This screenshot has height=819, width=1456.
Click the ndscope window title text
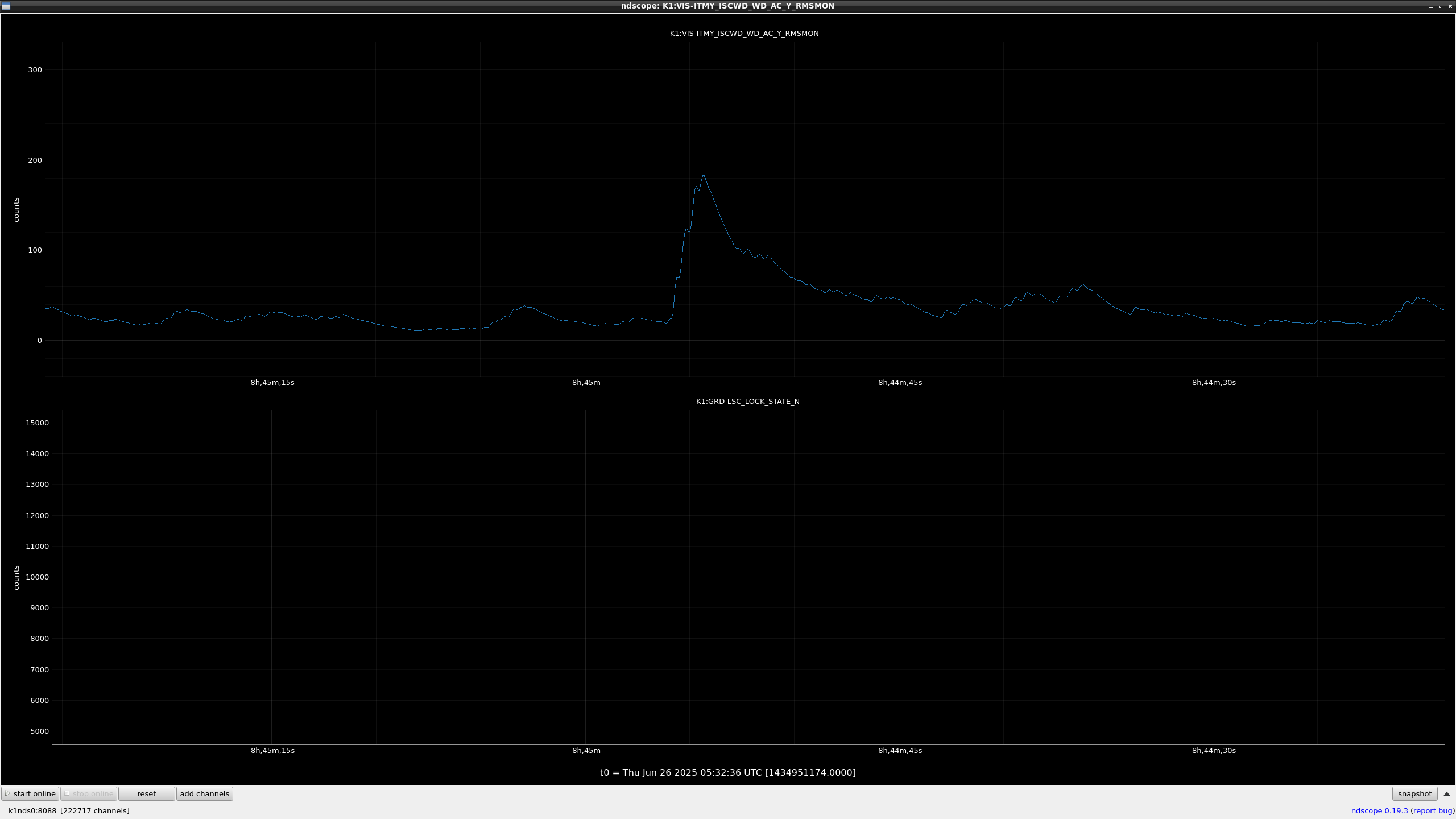[727, 6]
